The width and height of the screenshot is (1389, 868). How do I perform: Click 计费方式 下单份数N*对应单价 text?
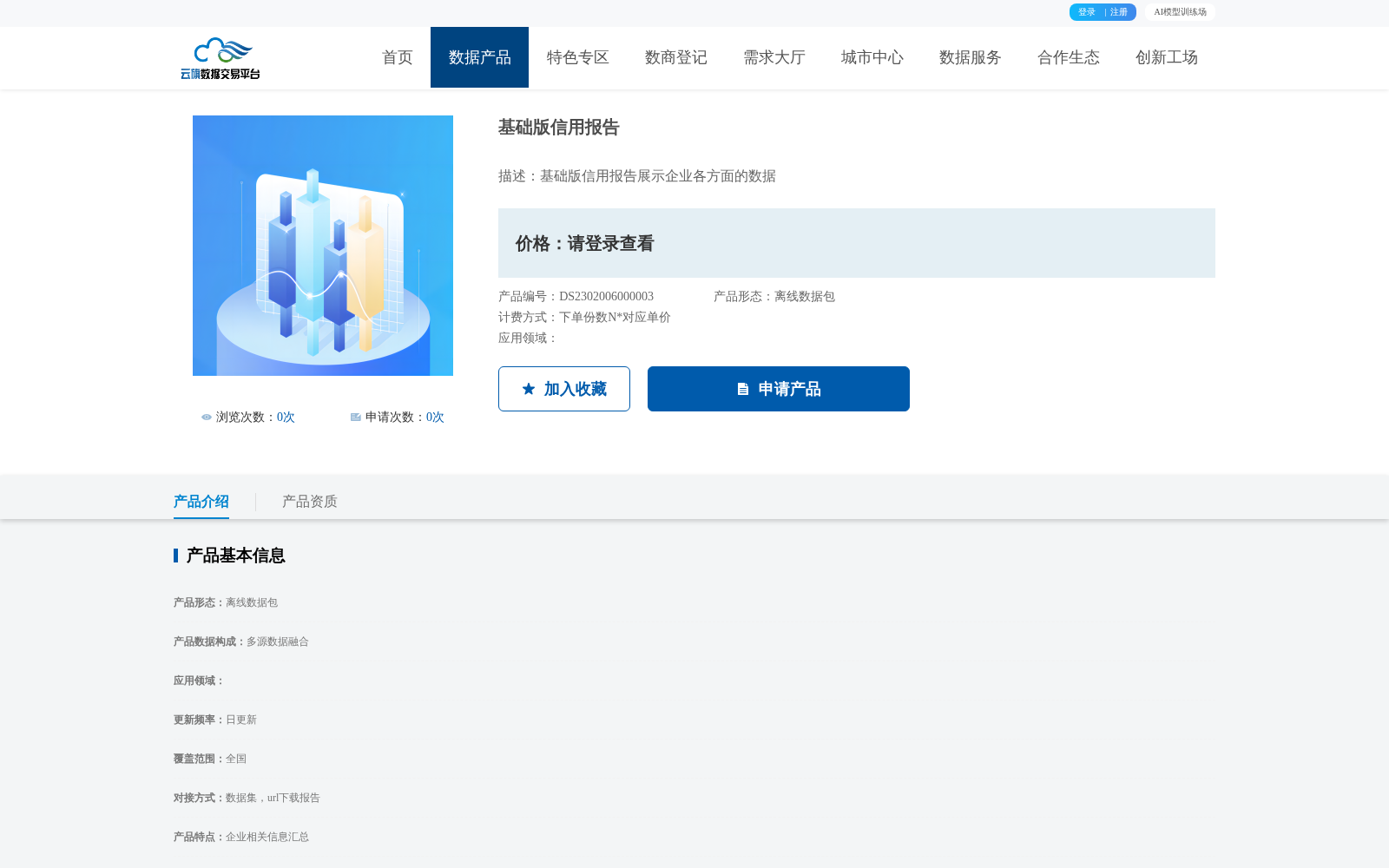coord(585,318)
